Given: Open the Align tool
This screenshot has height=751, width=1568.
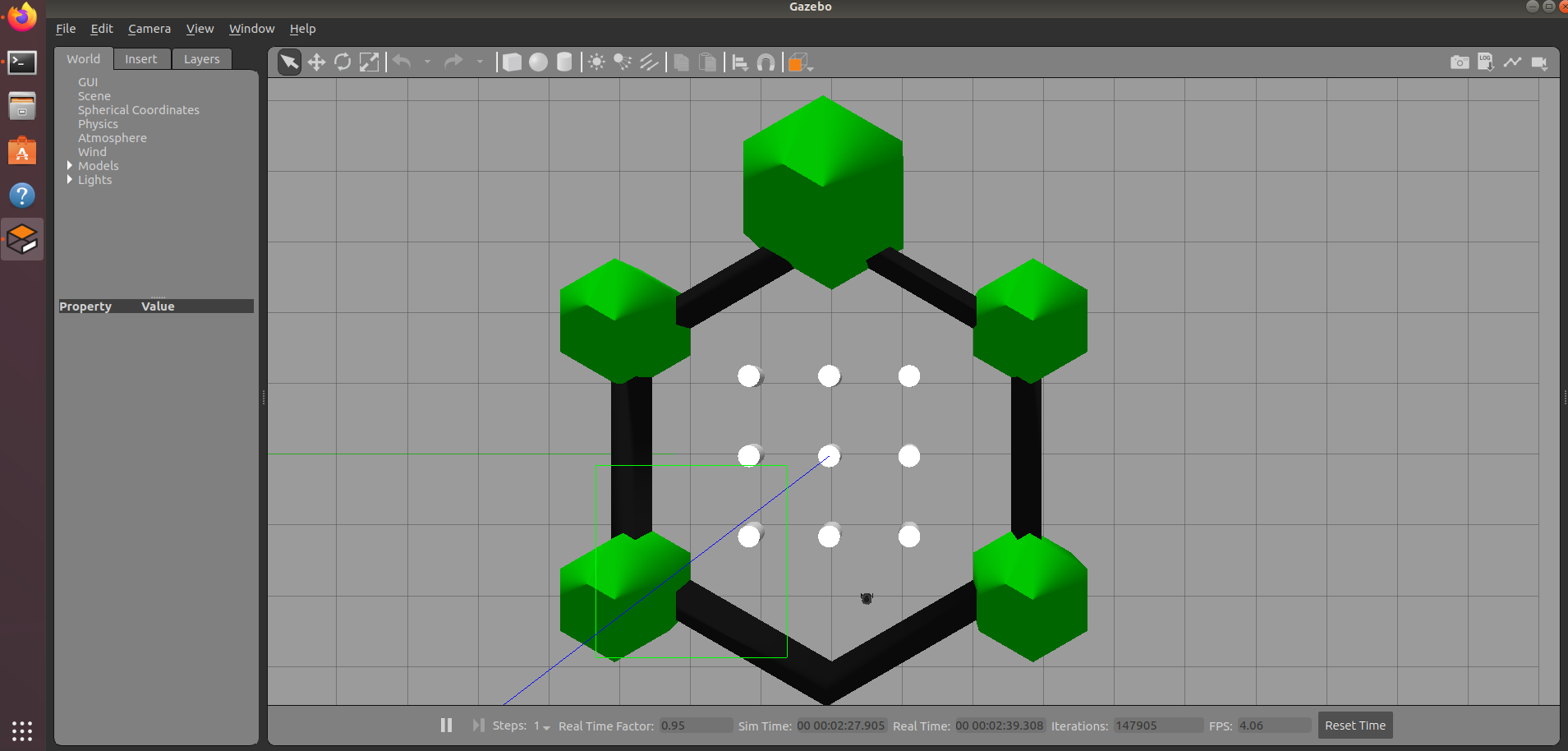Looking at the screenshot, I should [740, 62].
